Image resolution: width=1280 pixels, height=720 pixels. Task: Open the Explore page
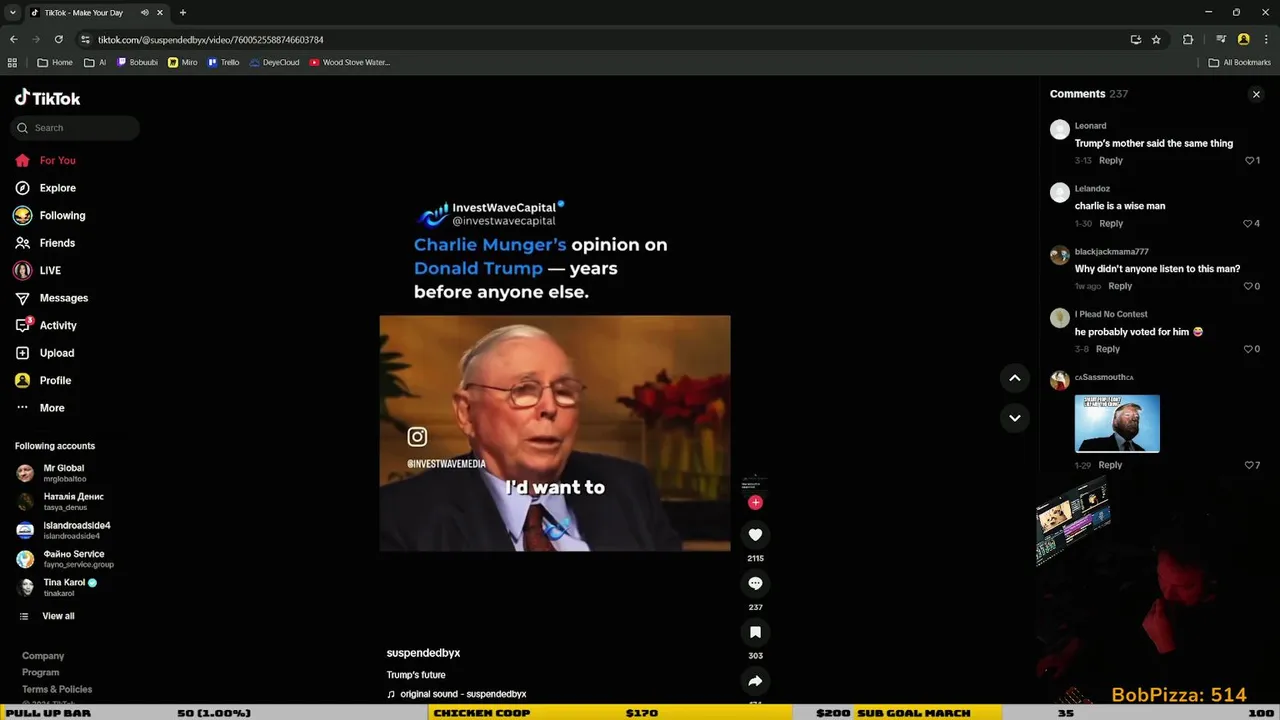[45, 188]
